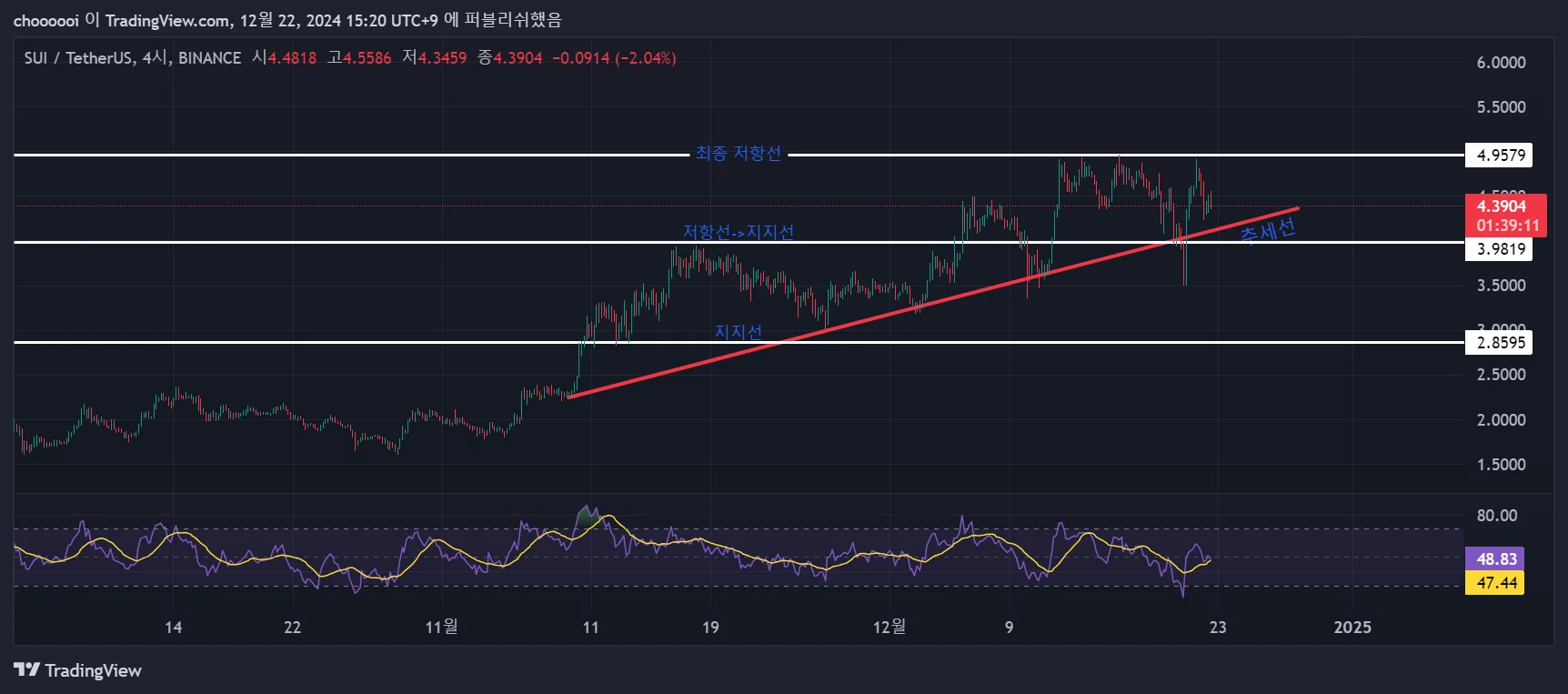Click the 5.5000 price axis label
The width and height of the screenshot is (1568, 694).
click(x=1501, y=107)
